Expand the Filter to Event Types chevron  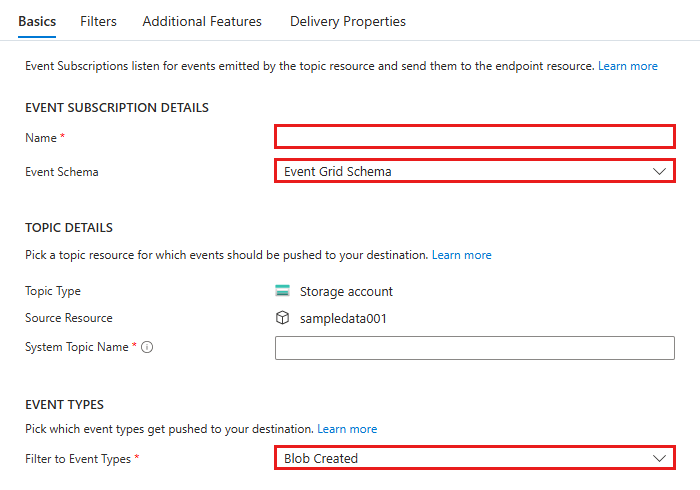pyautogui.click(x=659, y=458)
